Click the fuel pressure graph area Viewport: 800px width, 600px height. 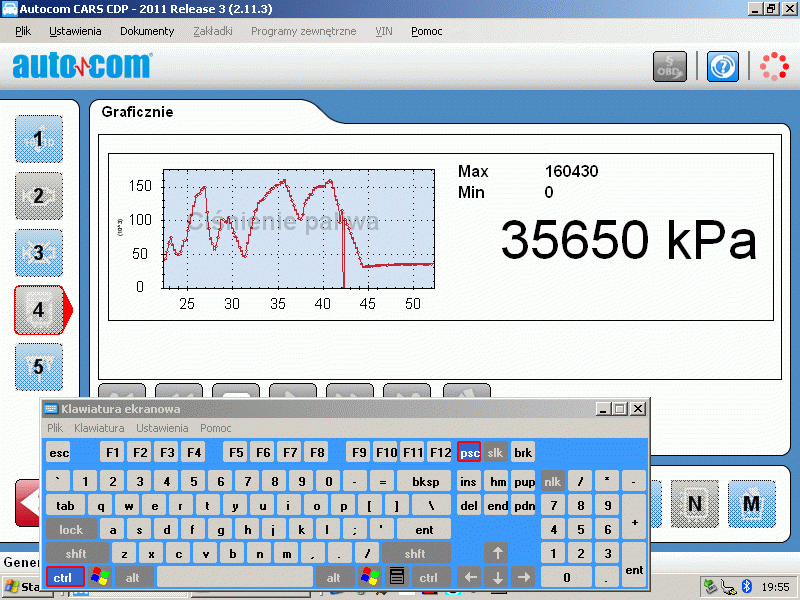coord(298,229)
